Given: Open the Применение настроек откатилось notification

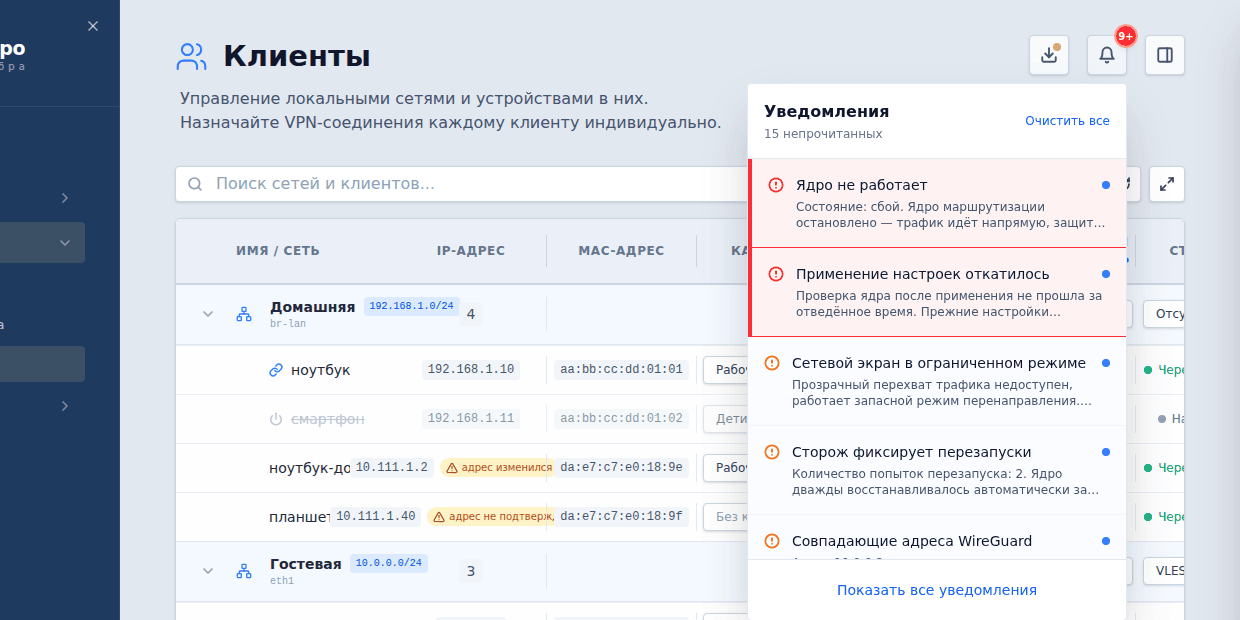Looking at the screenshot, I should 937,292.
